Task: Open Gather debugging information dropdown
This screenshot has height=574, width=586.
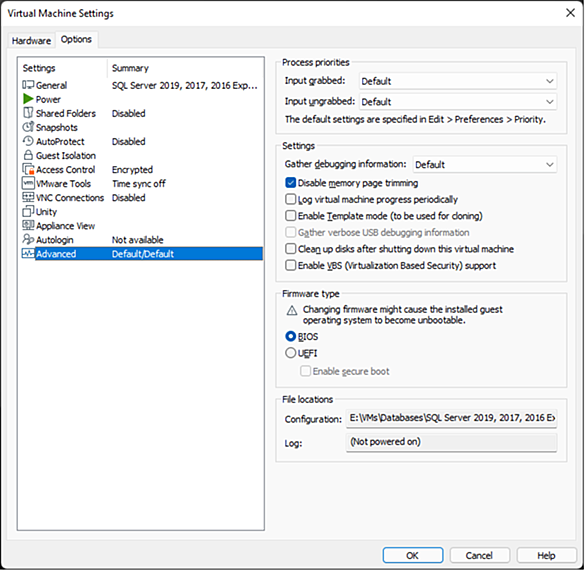Action: click(x=485, y=164)
